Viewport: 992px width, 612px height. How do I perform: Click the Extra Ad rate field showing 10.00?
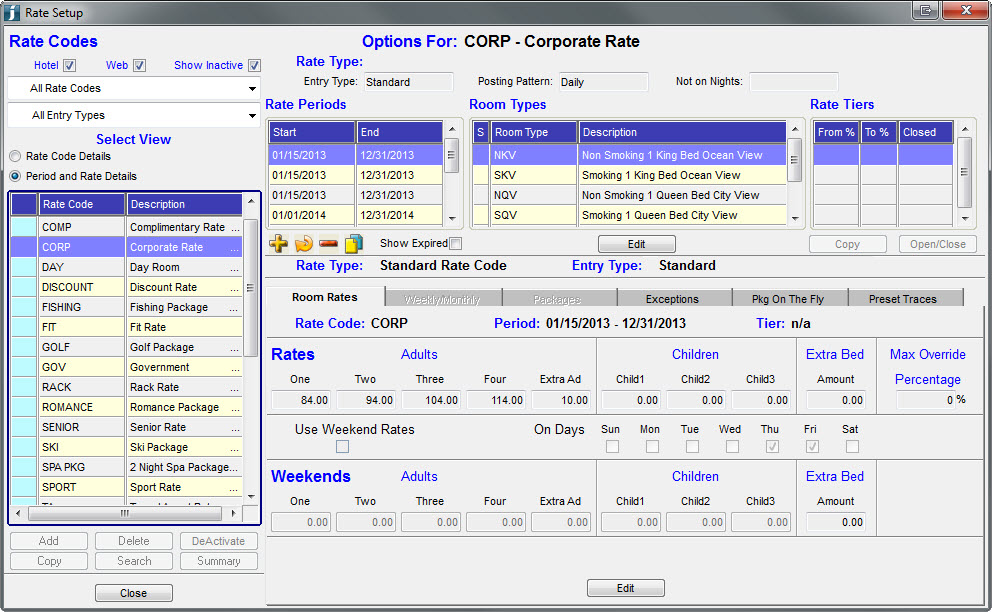[561, 400]
